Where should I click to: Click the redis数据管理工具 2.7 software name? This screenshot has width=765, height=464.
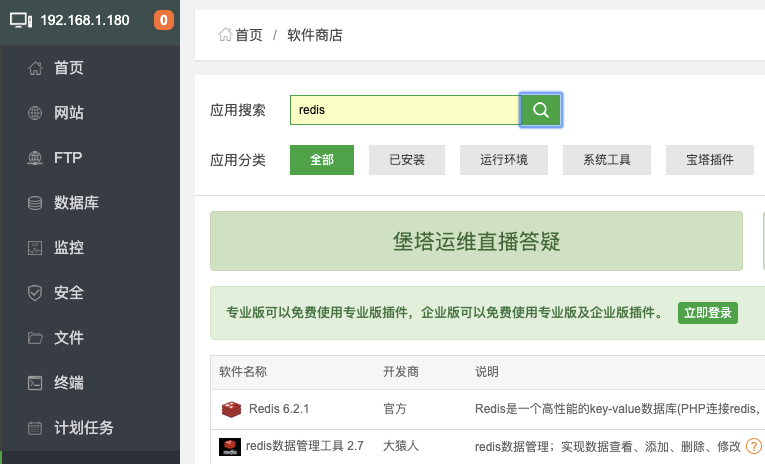(x=305, y=446)
